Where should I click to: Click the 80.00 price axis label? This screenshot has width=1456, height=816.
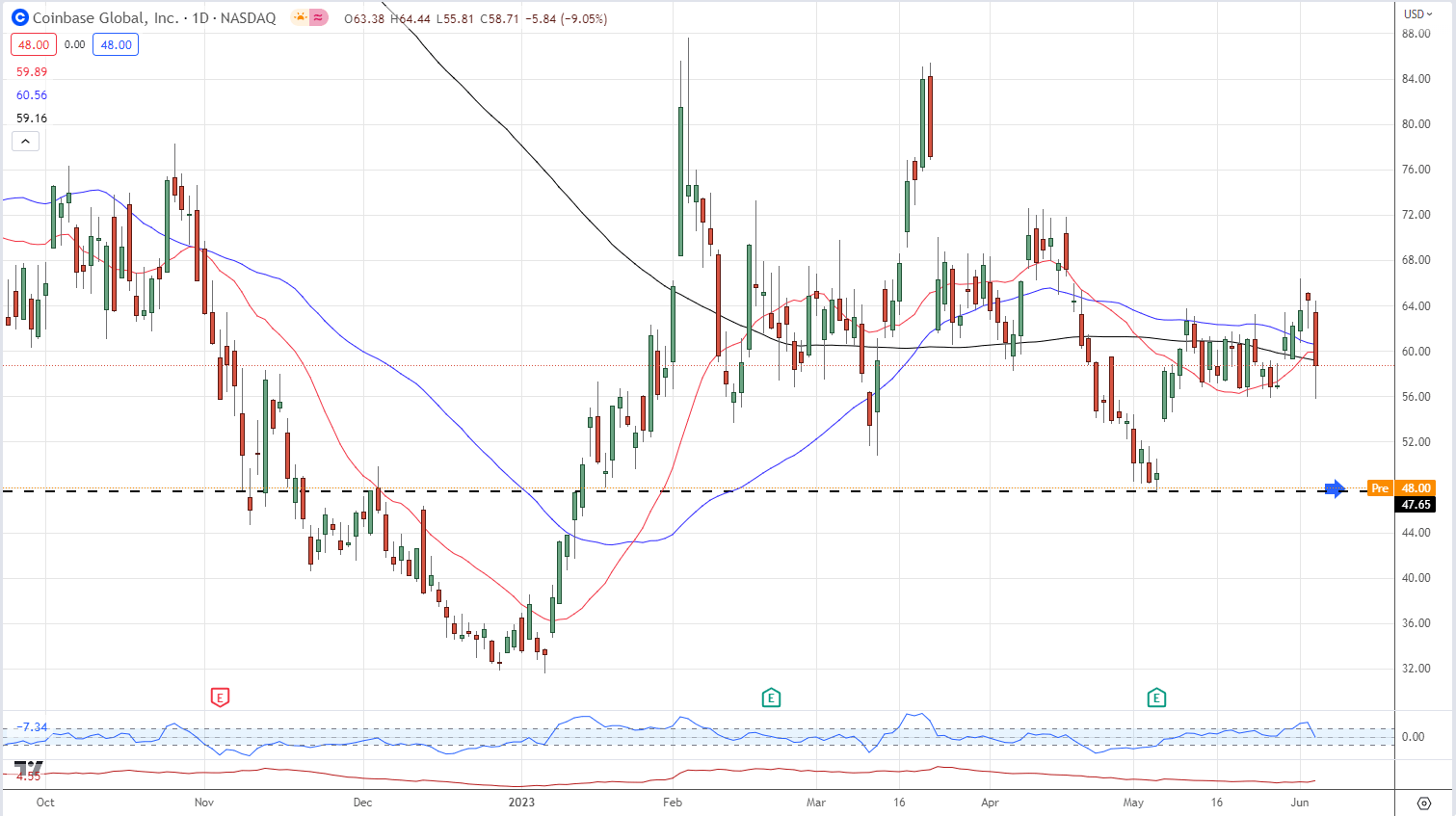(x=1416, y=124)
